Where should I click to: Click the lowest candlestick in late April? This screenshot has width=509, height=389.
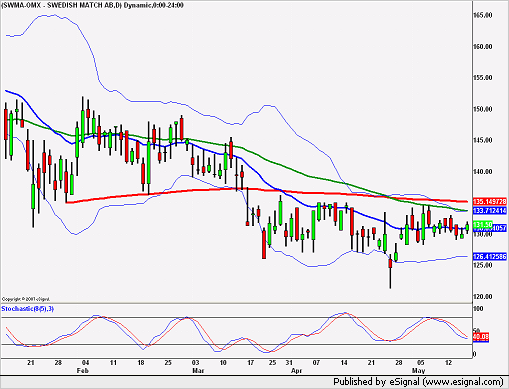click(x=390, y=270)
